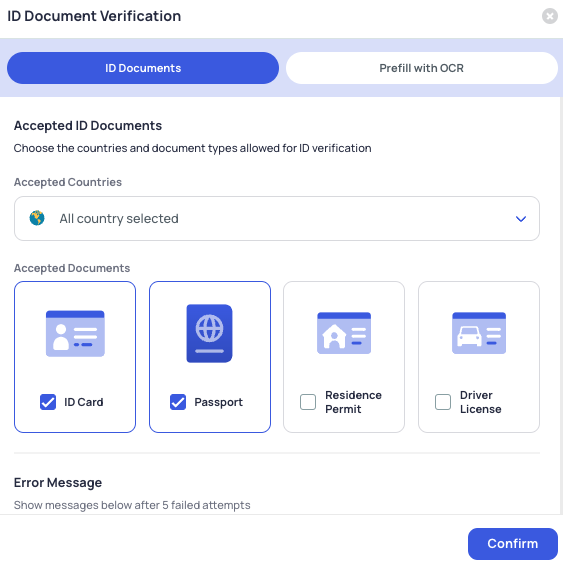563x567 pixels.
Task: Click the globe icon in country selector
Action: click(37, 218)
